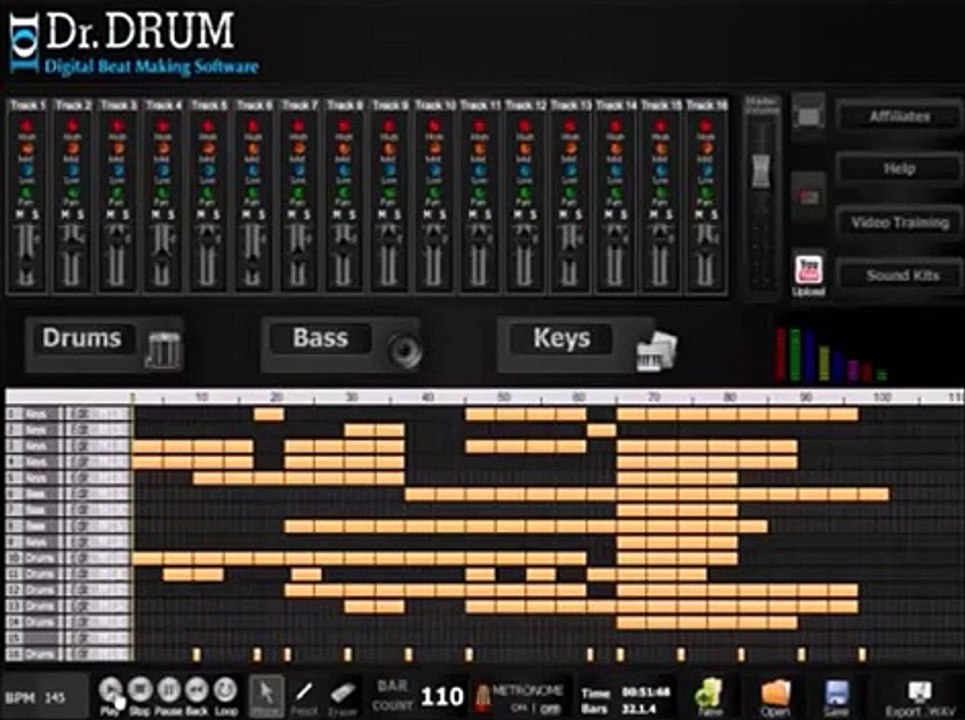This screenshot has height=720, width=965.
Task: Click the 50 mark on timeline ruler
Action: point(503,397)
